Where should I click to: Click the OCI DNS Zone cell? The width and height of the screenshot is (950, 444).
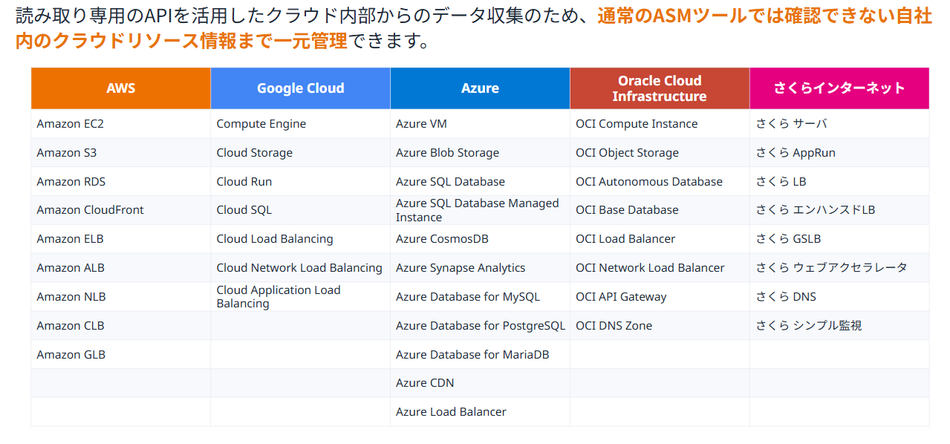point(660,326)
